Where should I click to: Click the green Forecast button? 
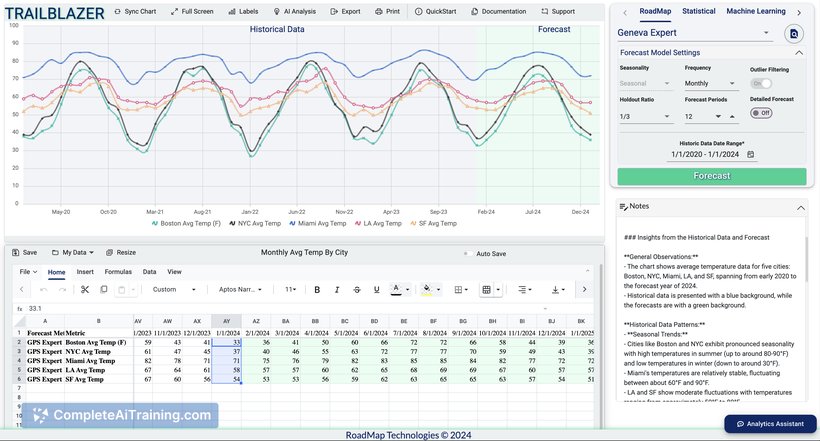click(x=712, y=176)
